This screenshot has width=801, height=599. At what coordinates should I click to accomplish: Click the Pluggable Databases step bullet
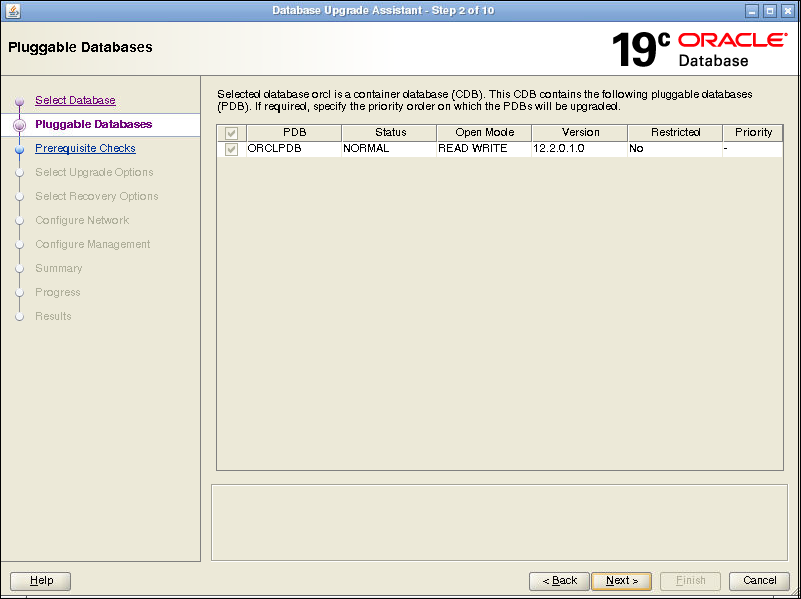coord(19,125)
